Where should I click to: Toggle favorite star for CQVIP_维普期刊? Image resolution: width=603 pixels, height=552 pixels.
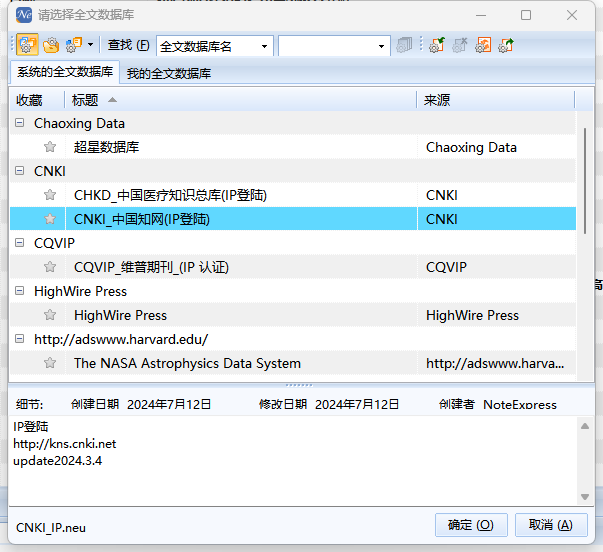(50, 267)
